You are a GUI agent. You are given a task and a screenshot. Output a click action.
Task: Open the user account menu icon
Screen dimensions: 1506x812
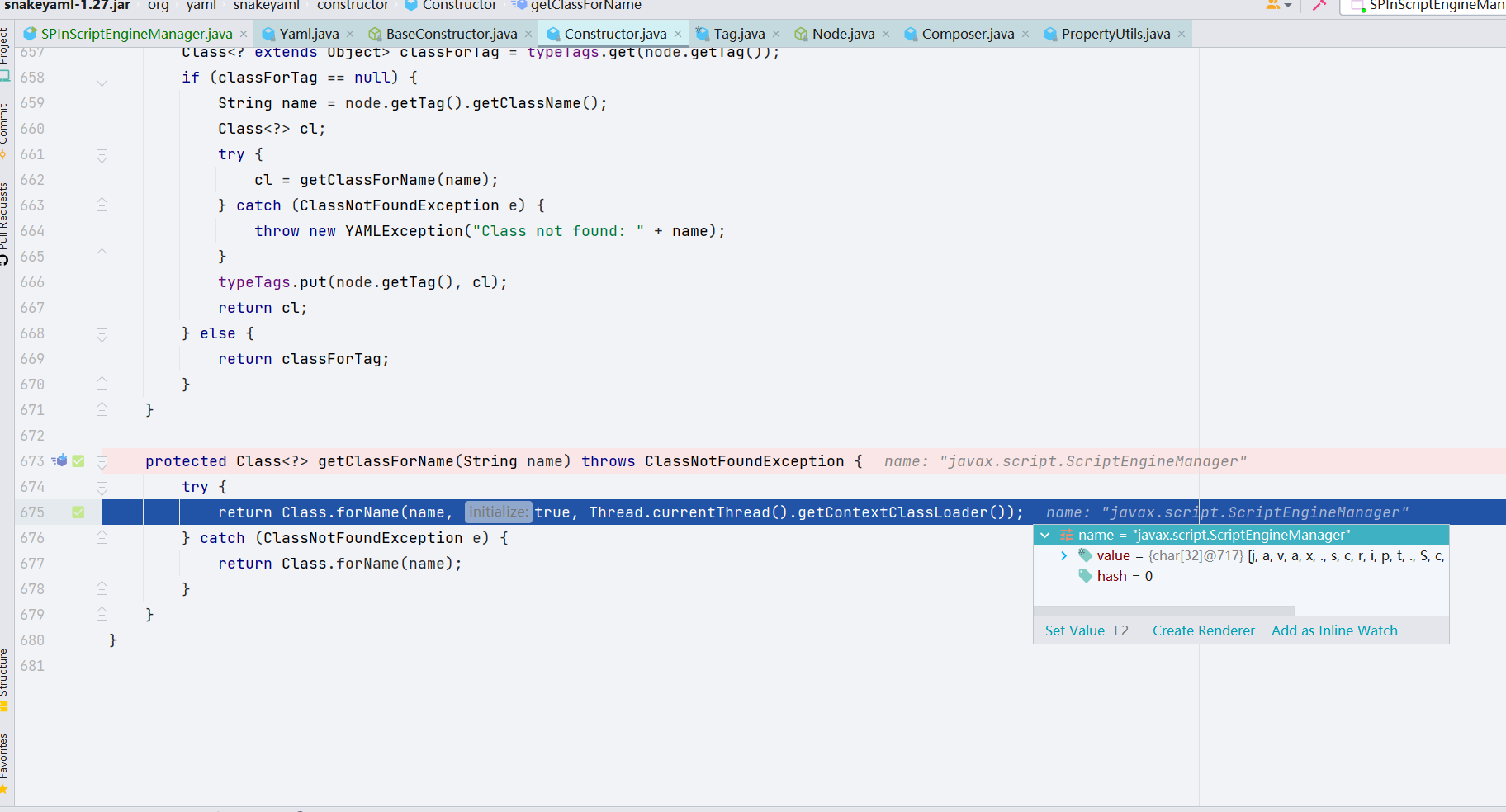coord(1274,5)
